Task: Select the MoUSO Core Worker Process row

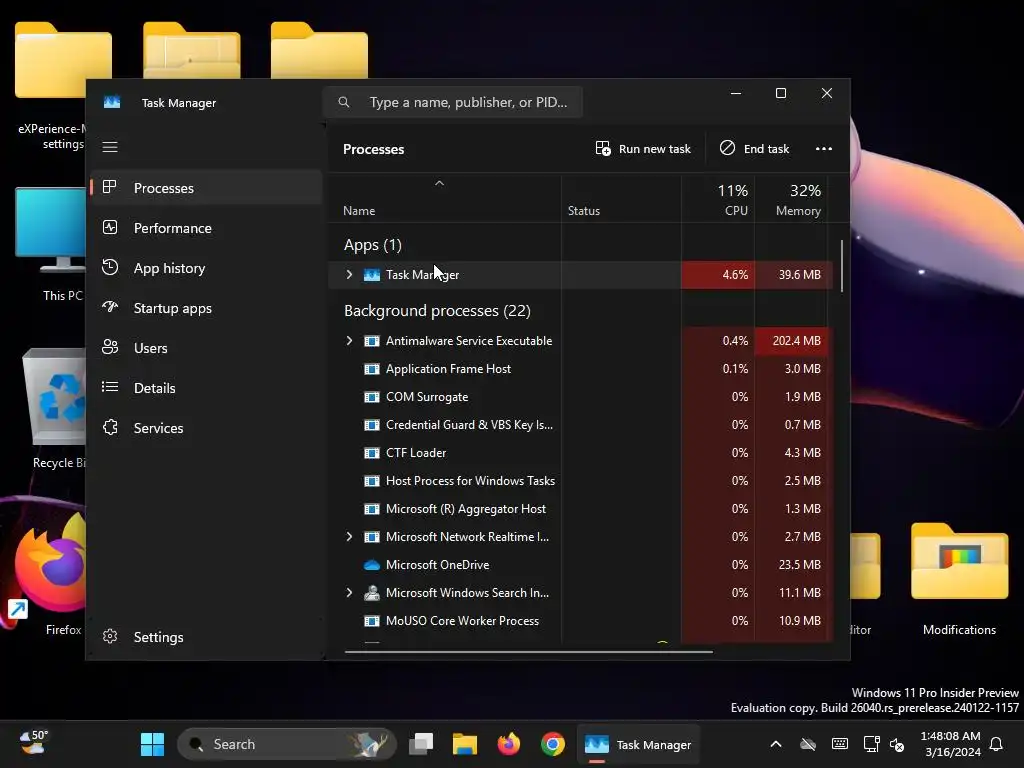Action: pyautogui.click(x=579, y=621)
